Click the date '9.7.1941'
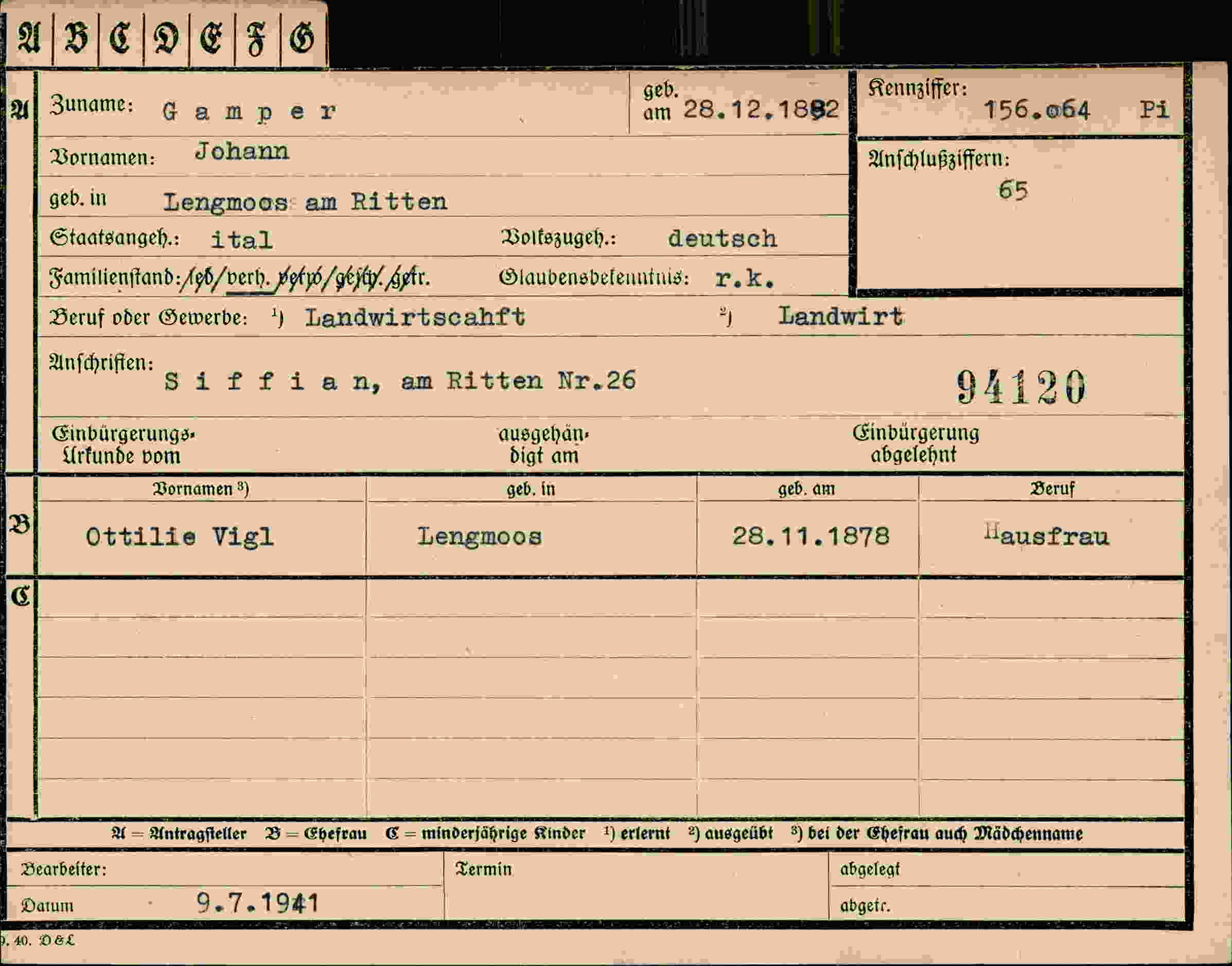 tap(259, 903)
